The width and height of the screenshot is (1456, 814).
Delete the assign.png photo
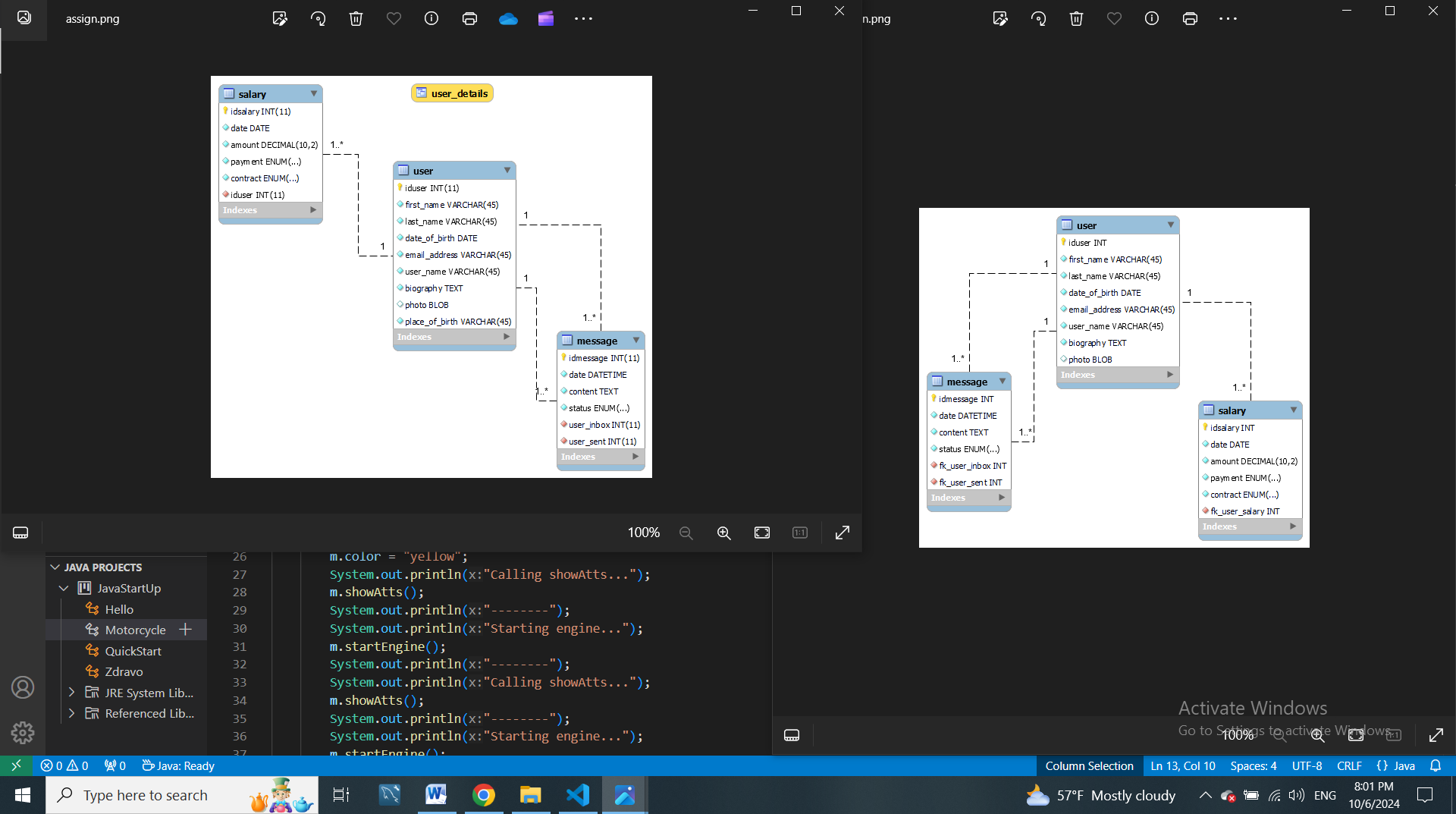[x=356, y=19]
